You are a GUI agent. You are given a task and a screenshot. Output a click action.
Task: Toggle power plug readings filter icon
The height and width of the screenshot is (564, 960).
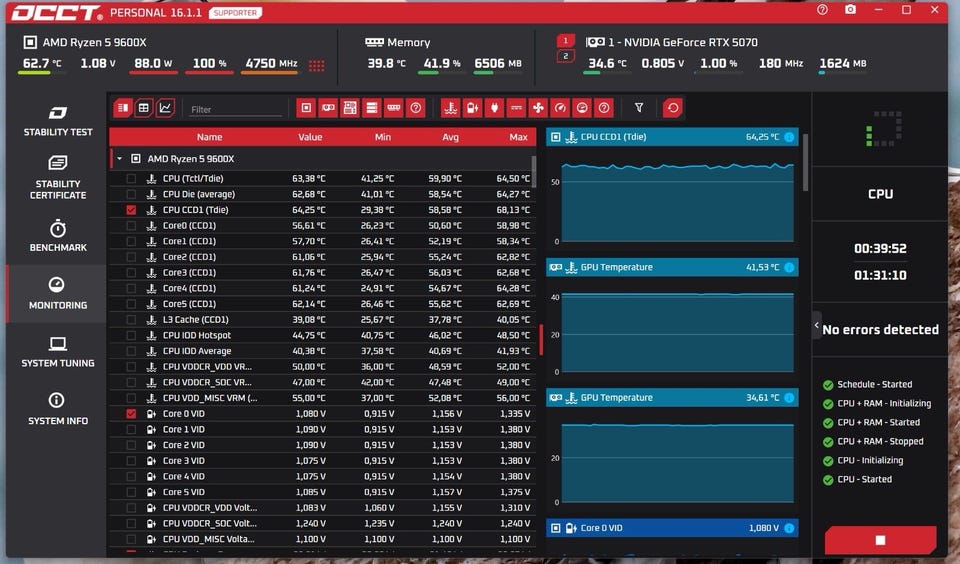[495, 108]
